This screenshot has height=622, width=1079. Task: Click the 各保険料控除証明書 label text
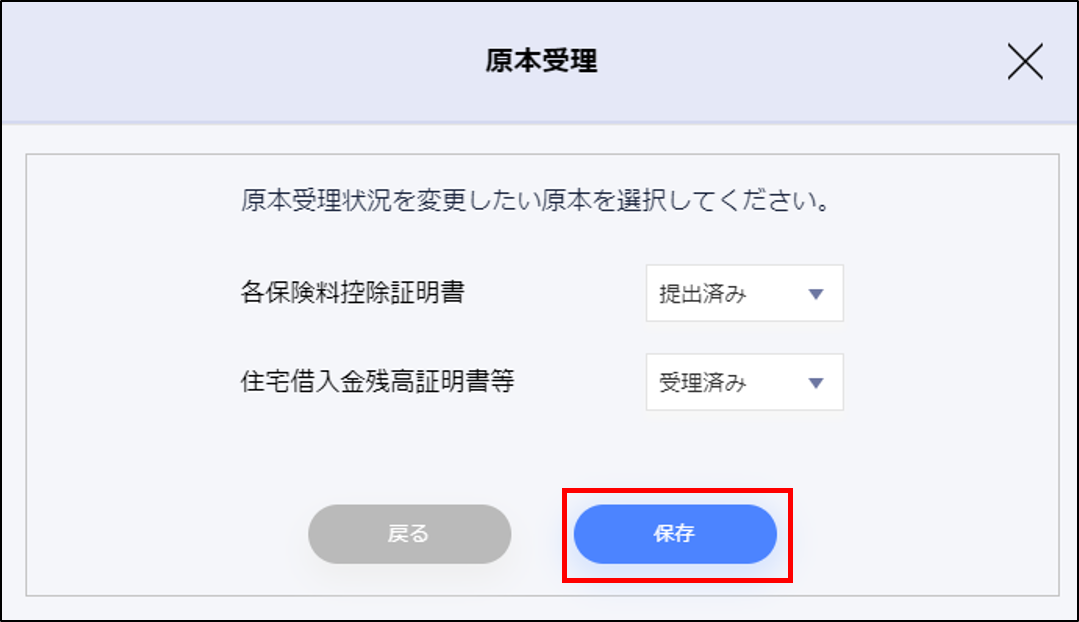(x=352, y=292)
